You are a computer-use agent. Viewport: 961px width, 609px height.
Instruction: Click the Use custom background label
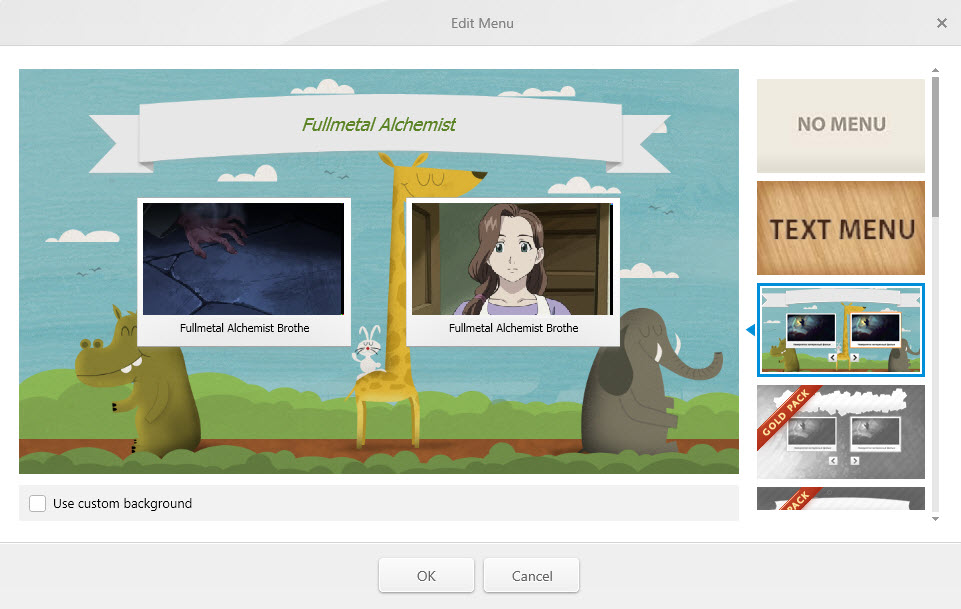(123, 504)
